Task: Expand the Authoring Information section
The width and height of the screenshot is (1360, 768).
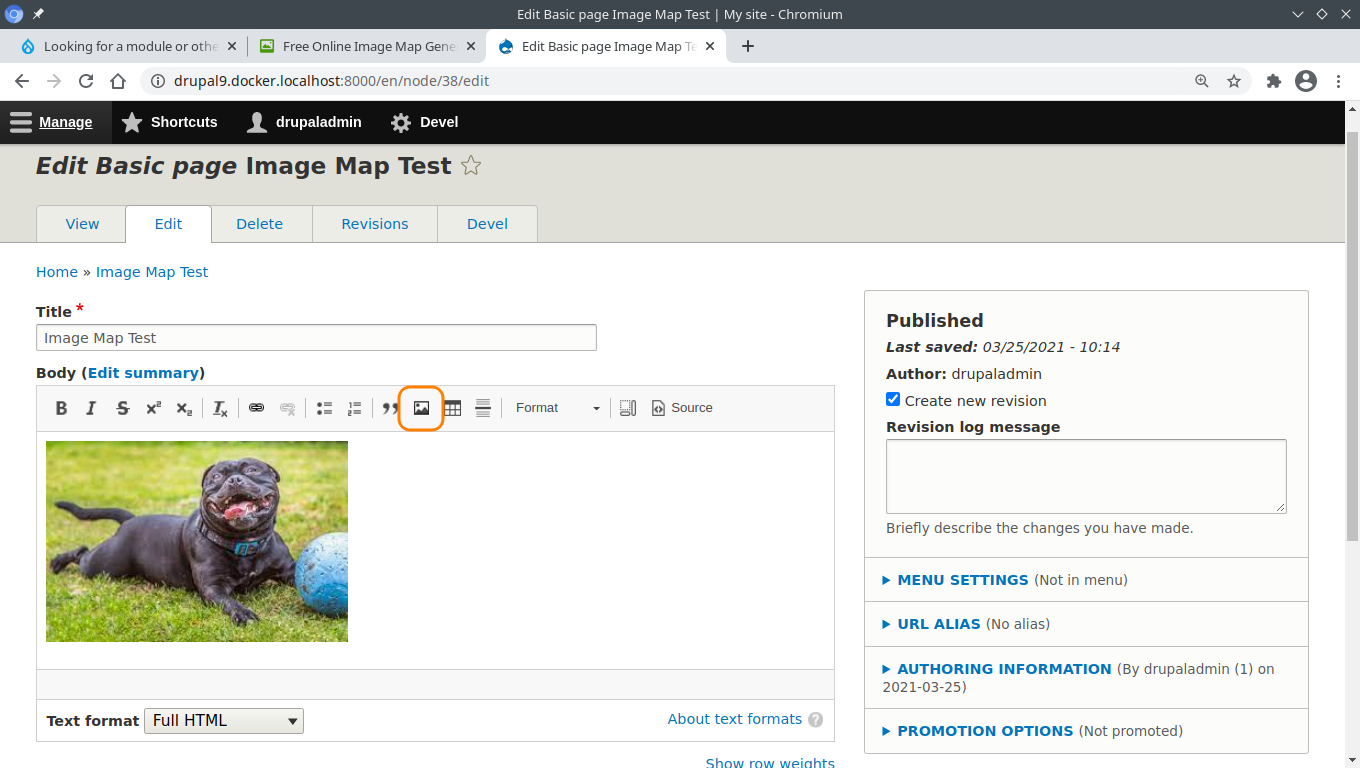Action: point(1004,669)
